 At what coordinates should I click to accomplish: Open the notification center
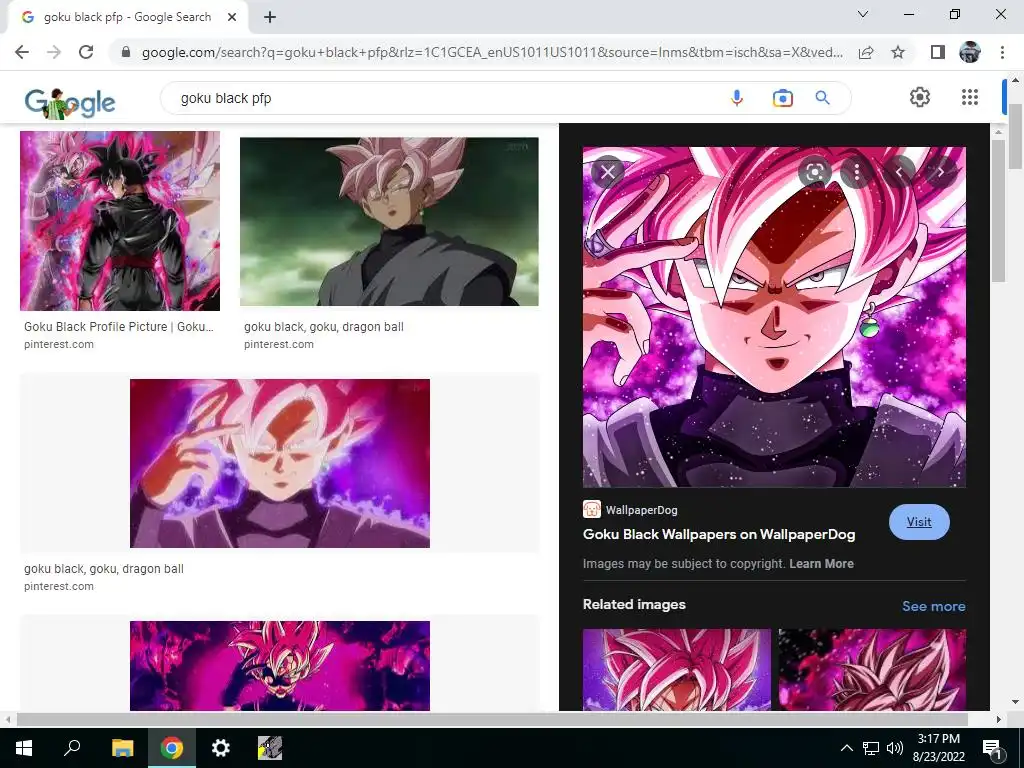pos(993,748)
